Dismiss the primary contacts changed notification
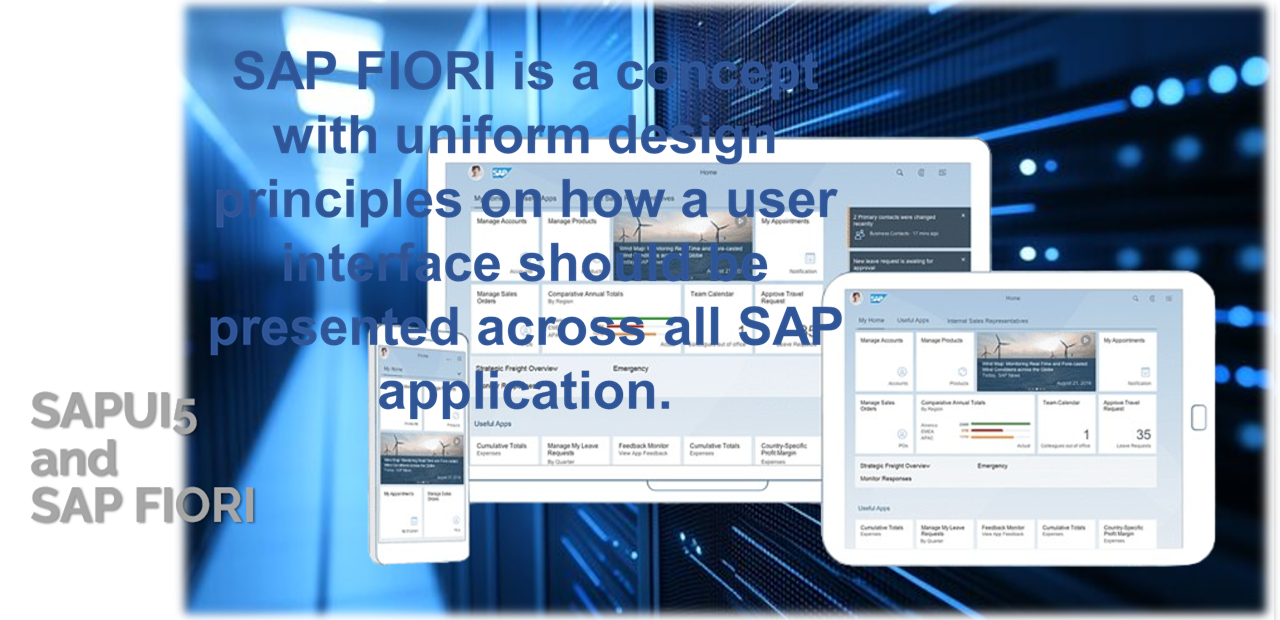Screen dimensions: 1280x620 [963, 215]
